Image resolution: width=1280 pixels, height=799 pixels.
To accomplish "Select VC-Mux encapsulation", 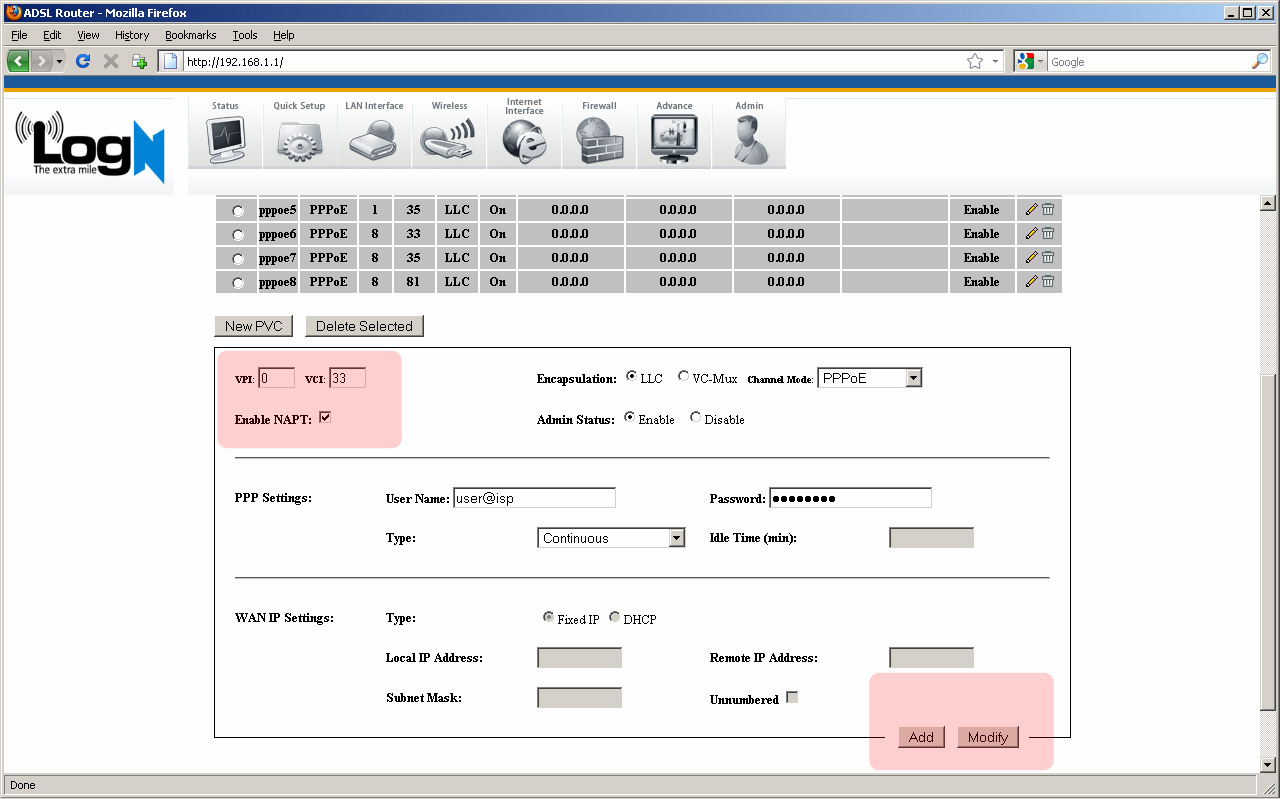I will point(684,377).
